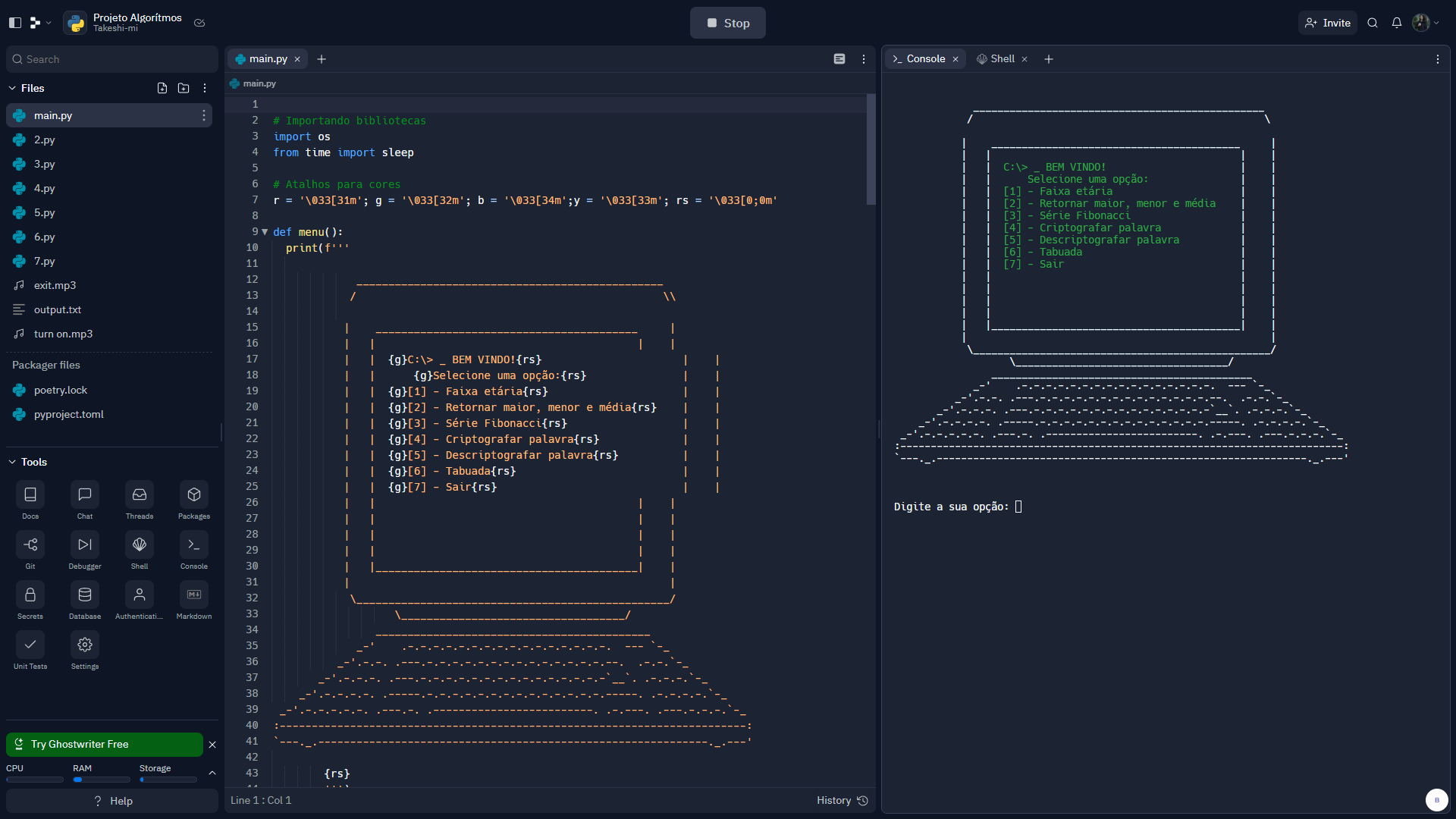This screenshot has height=819, width=1456.
Task: Switch to the Shell tab
Action: click(999, 58)
